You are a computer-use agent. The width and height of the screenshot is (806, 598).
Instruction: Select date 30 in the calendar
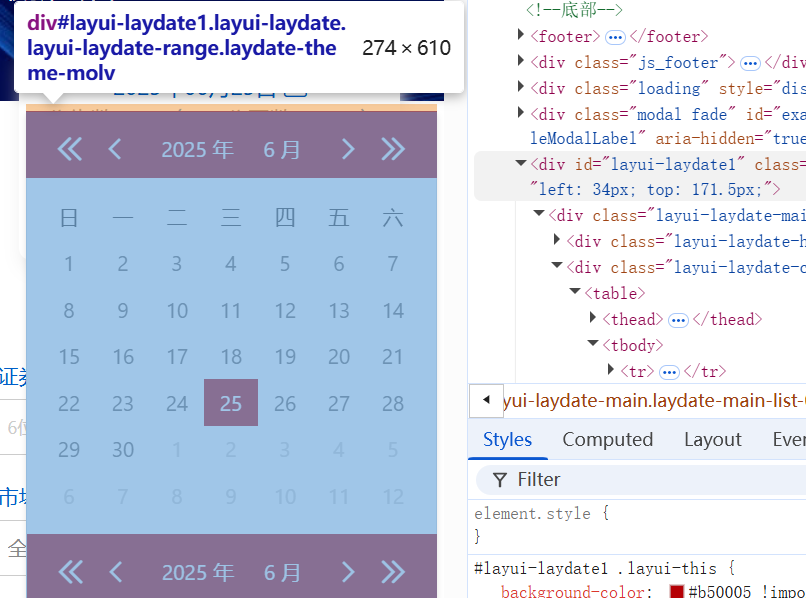pos(123,449)
